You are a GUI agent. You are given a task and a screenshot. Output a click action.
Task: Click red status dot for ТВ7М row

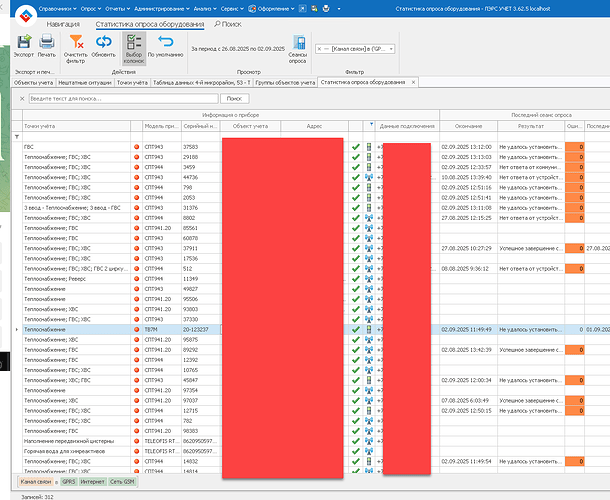tap(137, 330)
